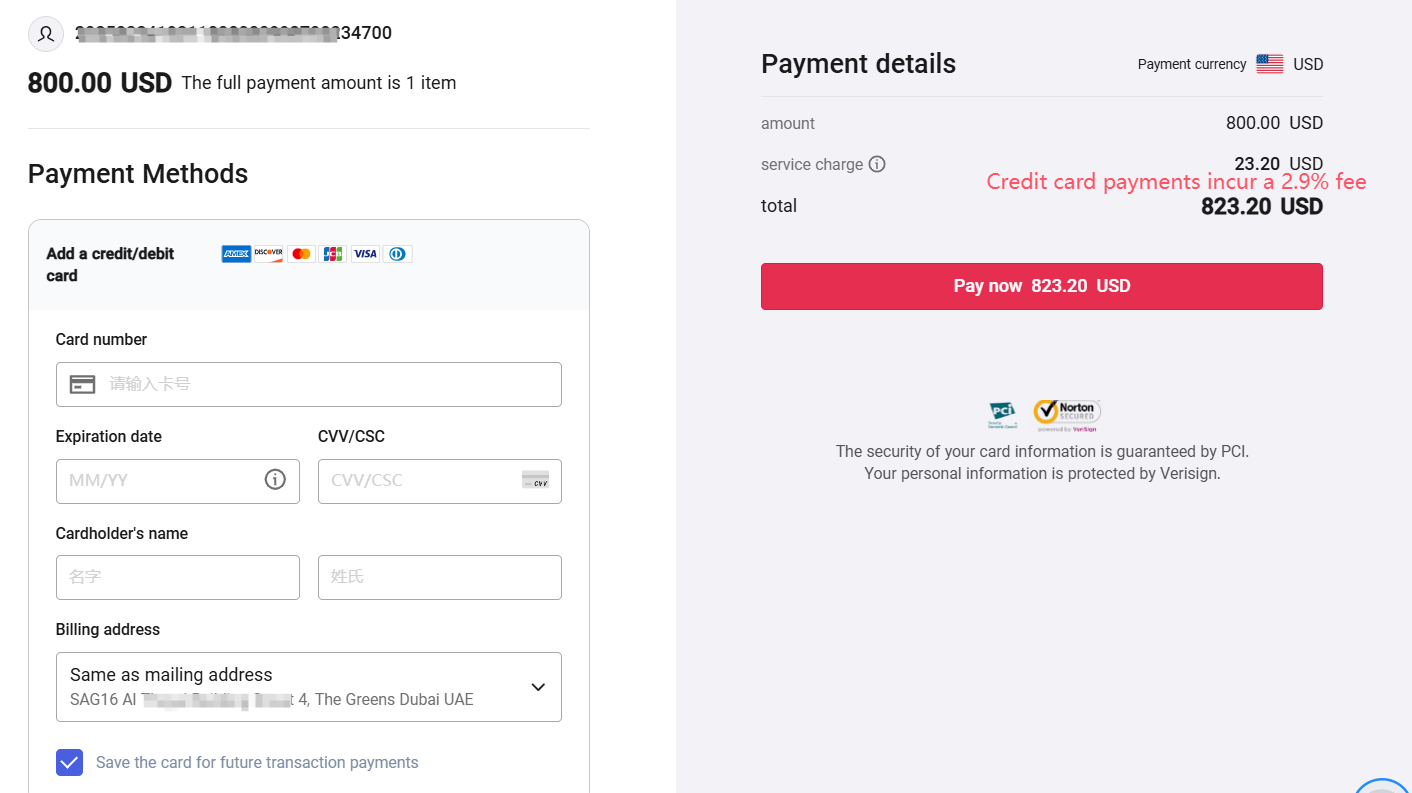Expand the billing address dropdown

tap(537, 687)
